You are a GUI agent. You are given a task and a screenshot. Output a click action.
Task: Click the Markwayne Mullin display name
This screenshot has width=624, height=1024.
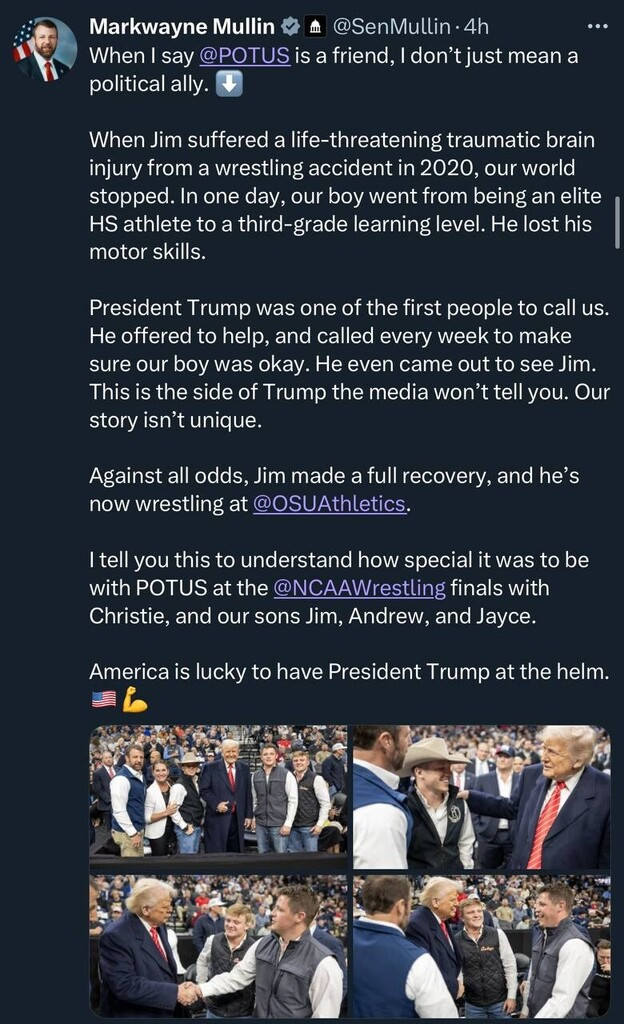pyautogui.click(x=182, y=27)
